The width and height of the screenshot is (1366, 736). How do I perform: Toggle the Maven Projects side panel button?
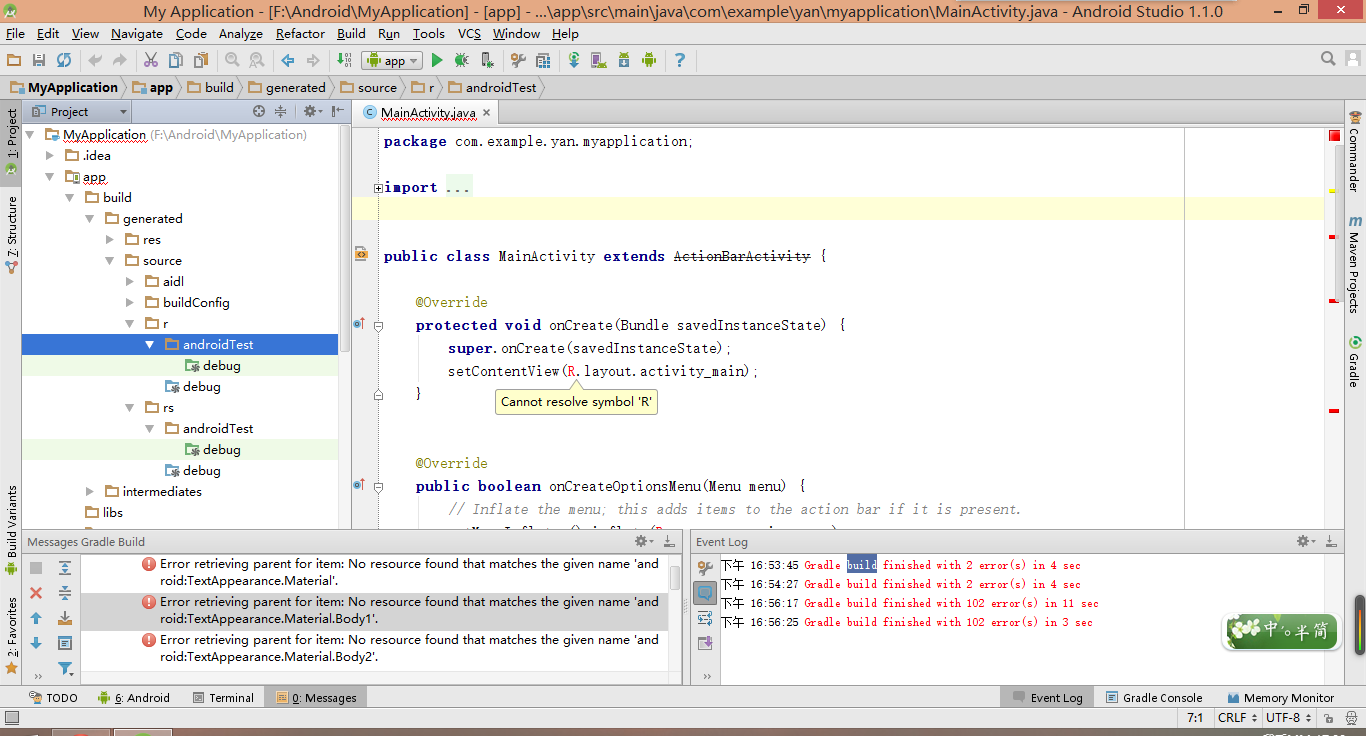[1355, 264]
